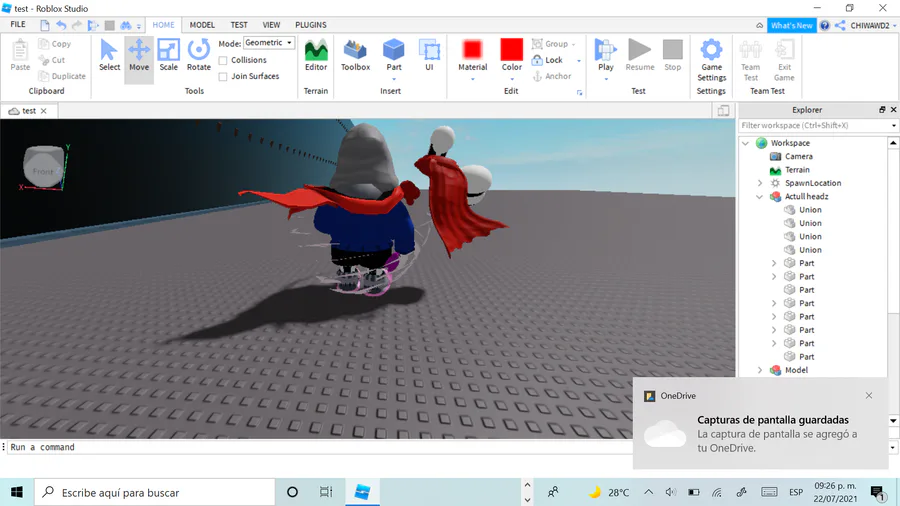Open the Material dropdown arrow
Screen dimensions: 900x506
click(x=472, y=79)
